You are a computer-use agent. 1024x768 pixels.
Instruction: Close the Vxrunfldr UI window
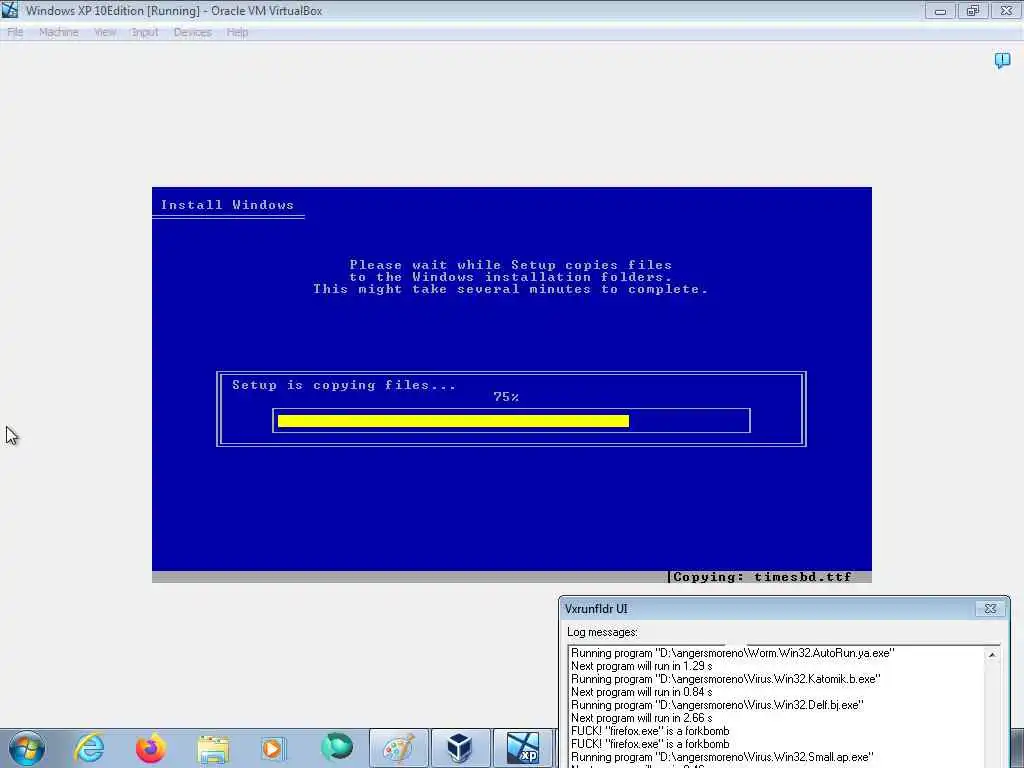[x=990, y=609]
